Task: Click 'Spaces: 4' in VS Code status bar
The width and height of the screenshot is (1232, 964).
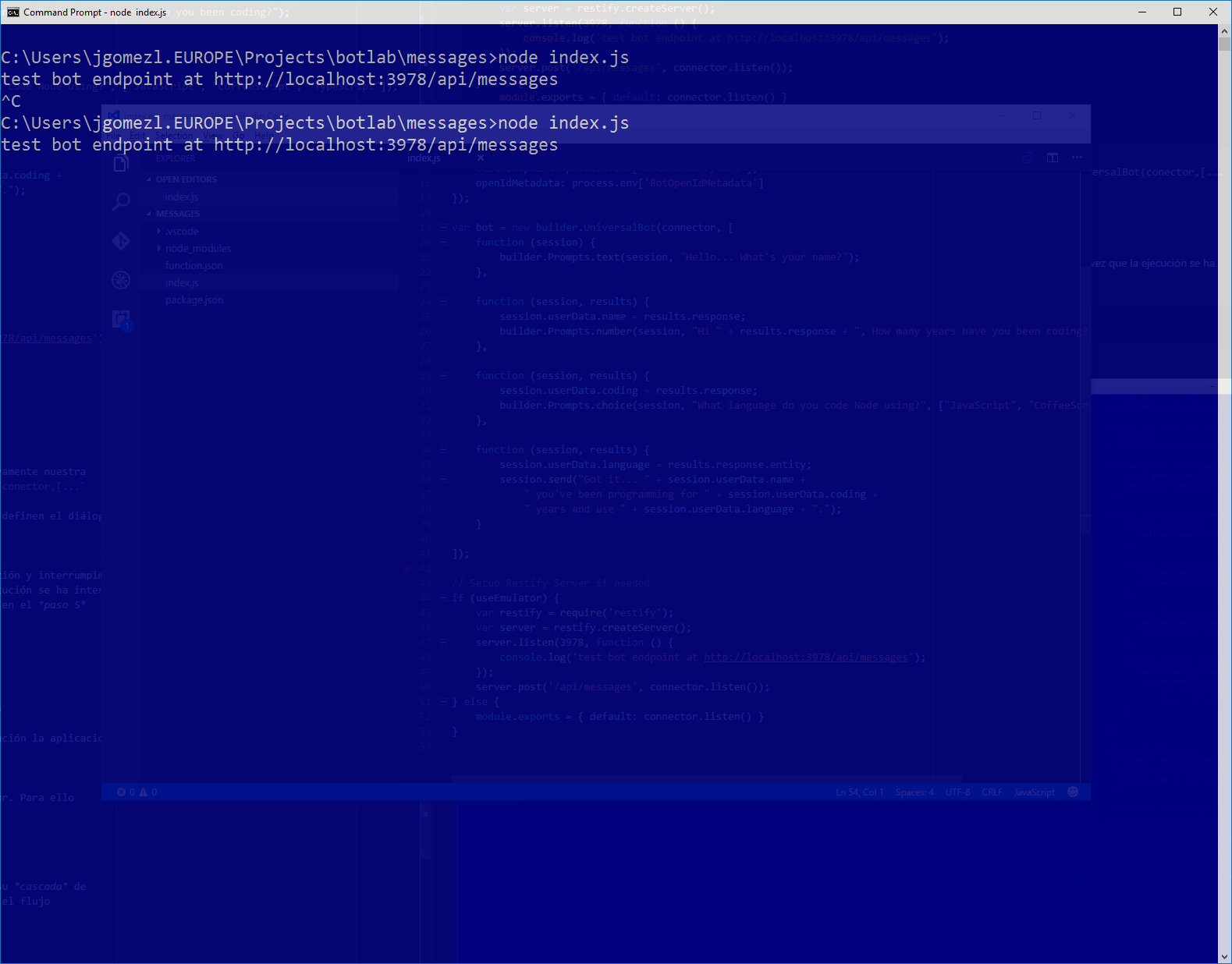Action: click(x=914, y=792)
